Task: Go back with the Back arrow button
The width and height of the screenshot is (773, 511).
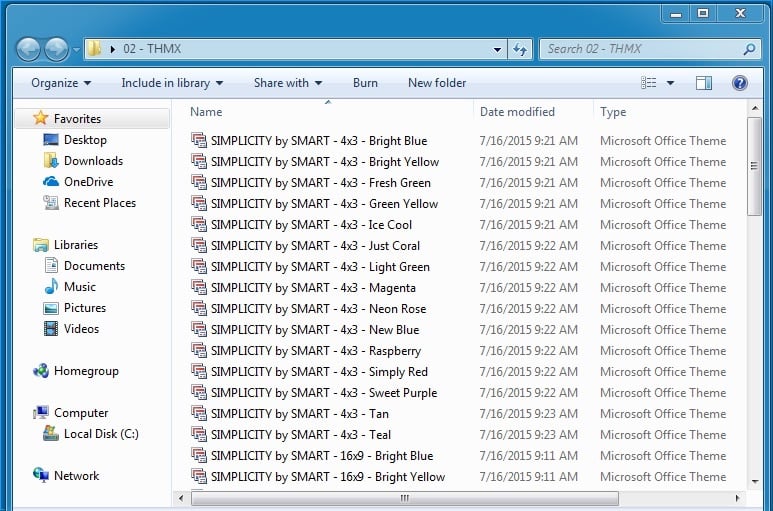Action: [x=28, y=49]
